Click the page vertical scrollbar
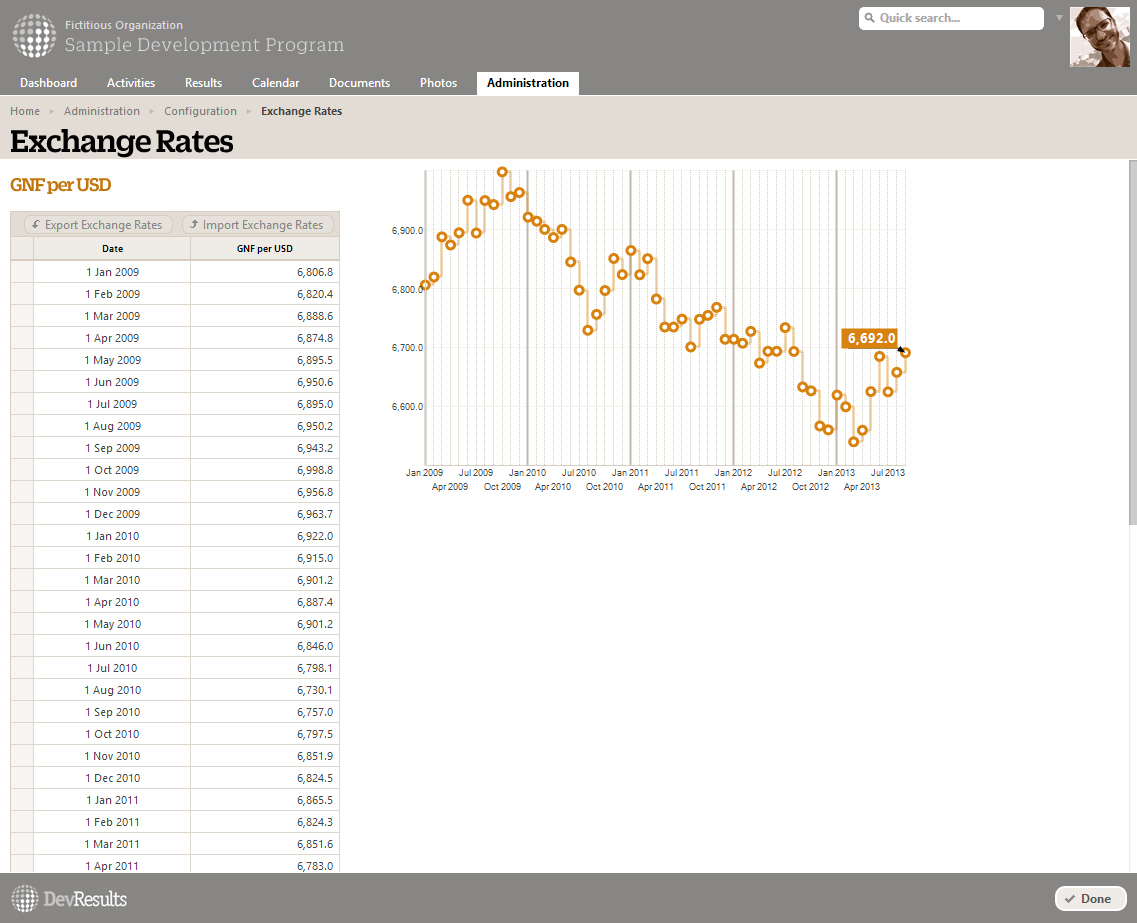The image size is (1137, 923). coord(1133,342)
